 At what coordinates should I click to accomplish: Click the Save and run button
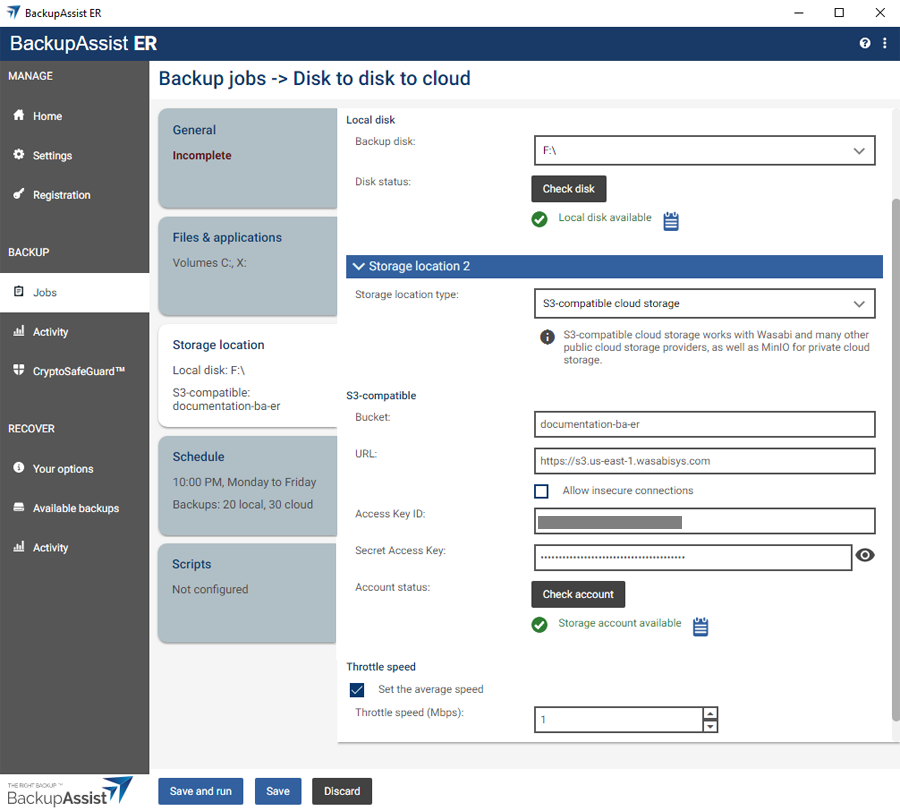[200, 791]
